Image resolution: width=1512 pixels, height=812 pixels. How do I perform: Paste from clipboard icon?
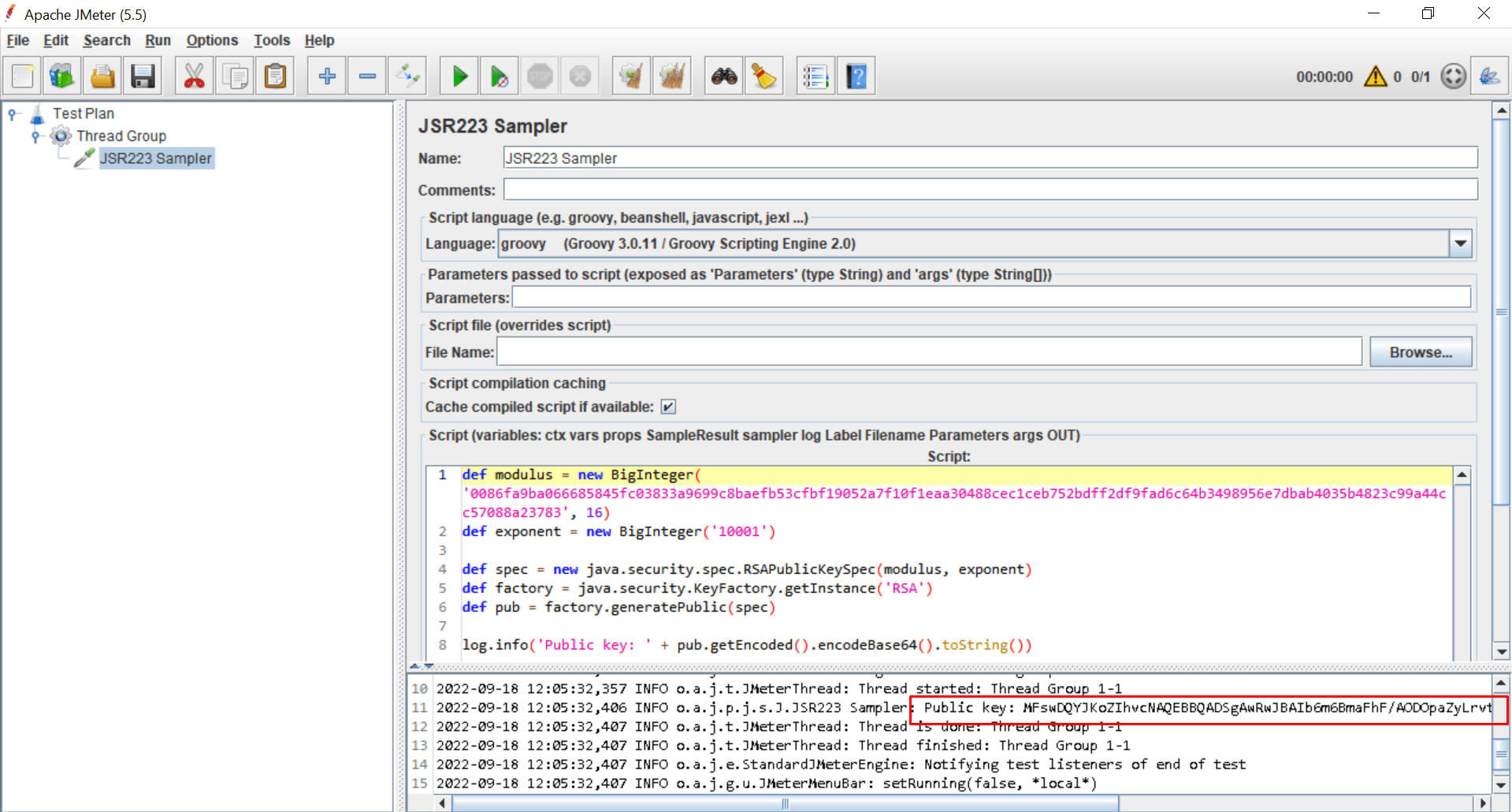[x=275, y=76]
